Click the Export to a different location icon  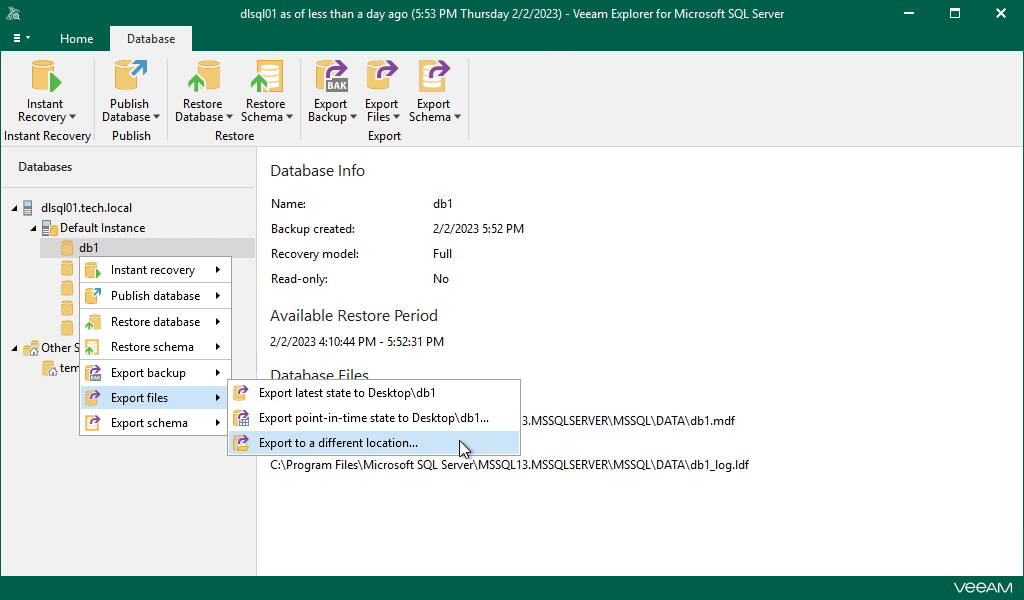coord(241,443)
